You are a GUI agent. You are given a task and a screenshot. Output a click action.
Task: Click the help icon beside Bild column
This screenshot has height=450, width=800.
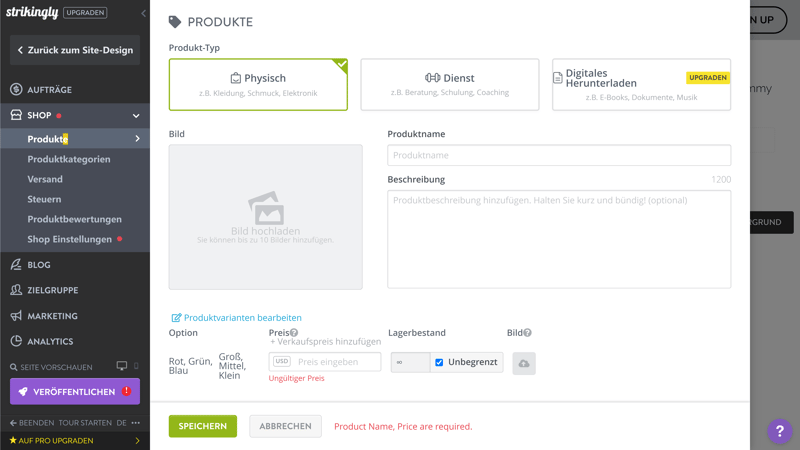click(x=527, y=333)
